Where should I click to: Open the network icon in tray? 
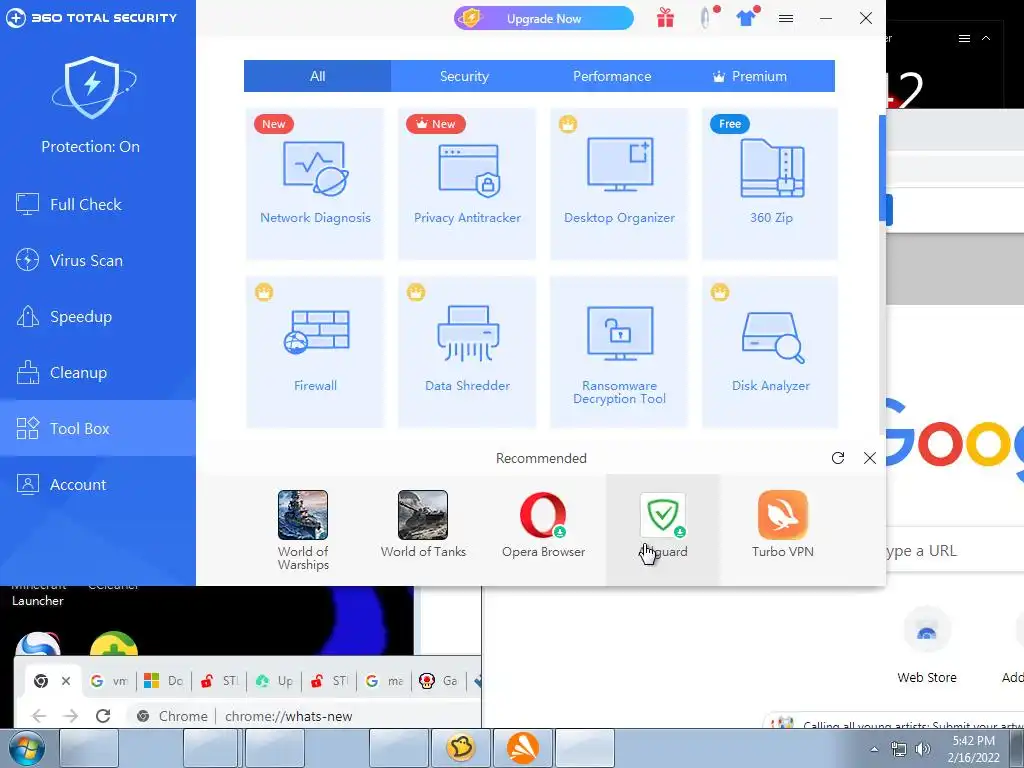click(899, 749)
